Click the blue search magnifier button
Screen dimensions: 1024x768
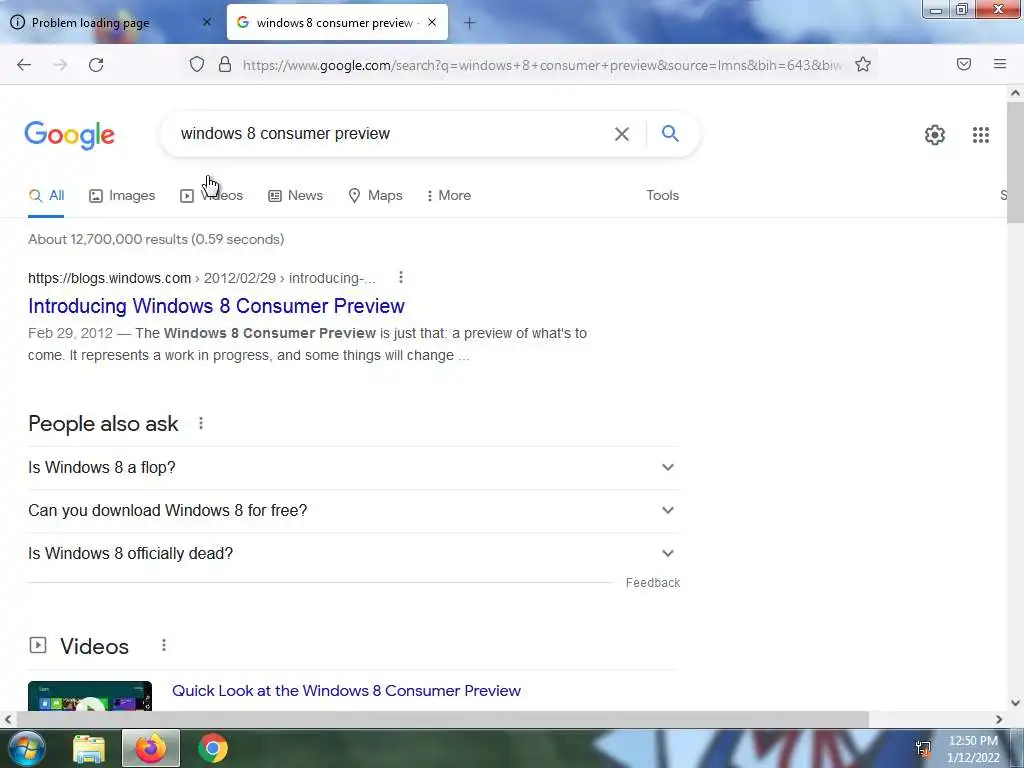coord(670,133)
